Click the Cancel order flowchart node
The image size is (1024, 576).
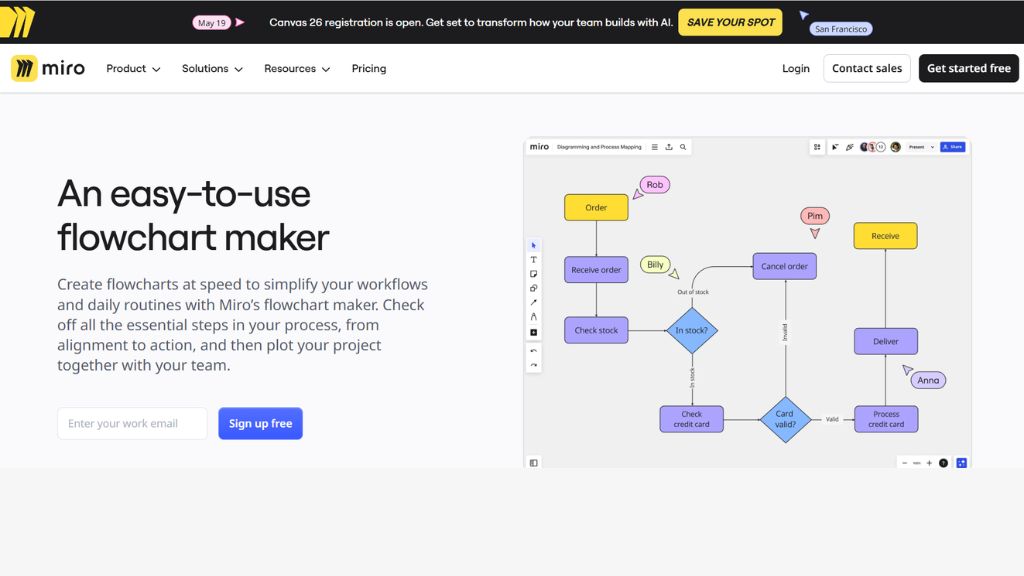tap(784, 266)
